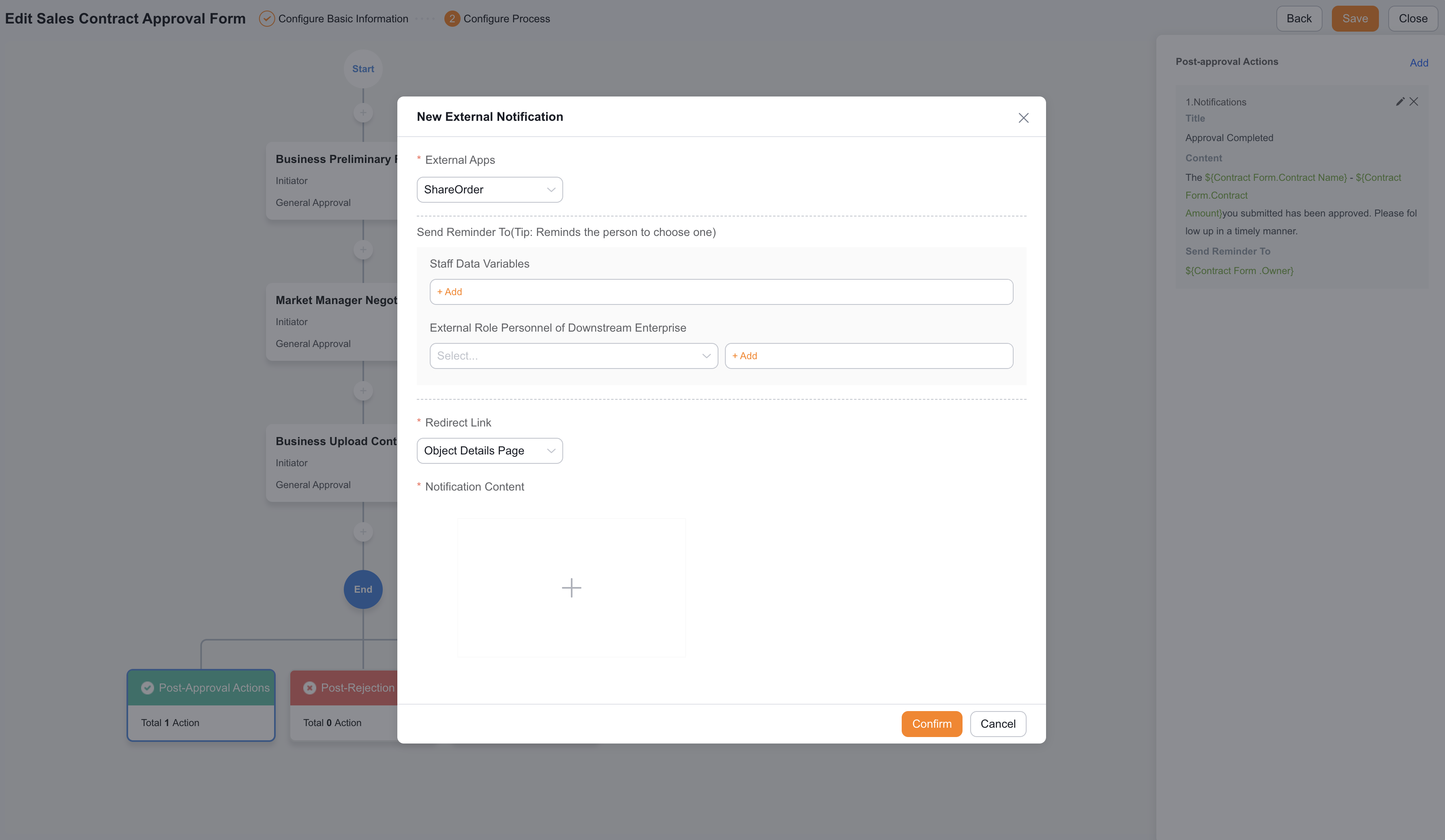Select the Post-Approval Actions card
The height and width of the screenshot is (840, 1445).
tap(201, 705)
